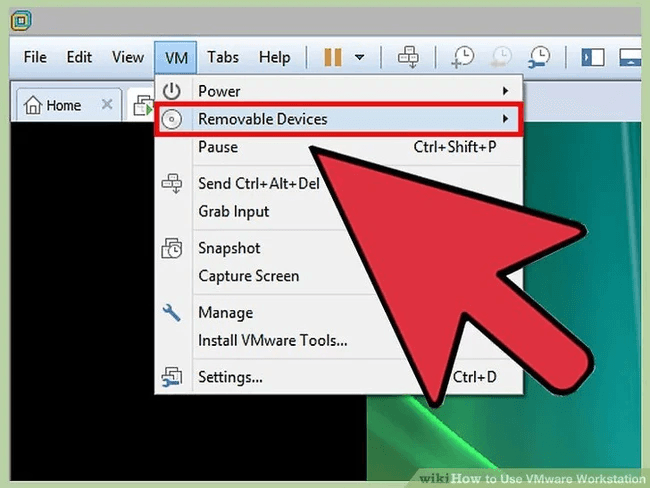Close the Home tab
650x488 pixels.
click(x=107, y=104)
